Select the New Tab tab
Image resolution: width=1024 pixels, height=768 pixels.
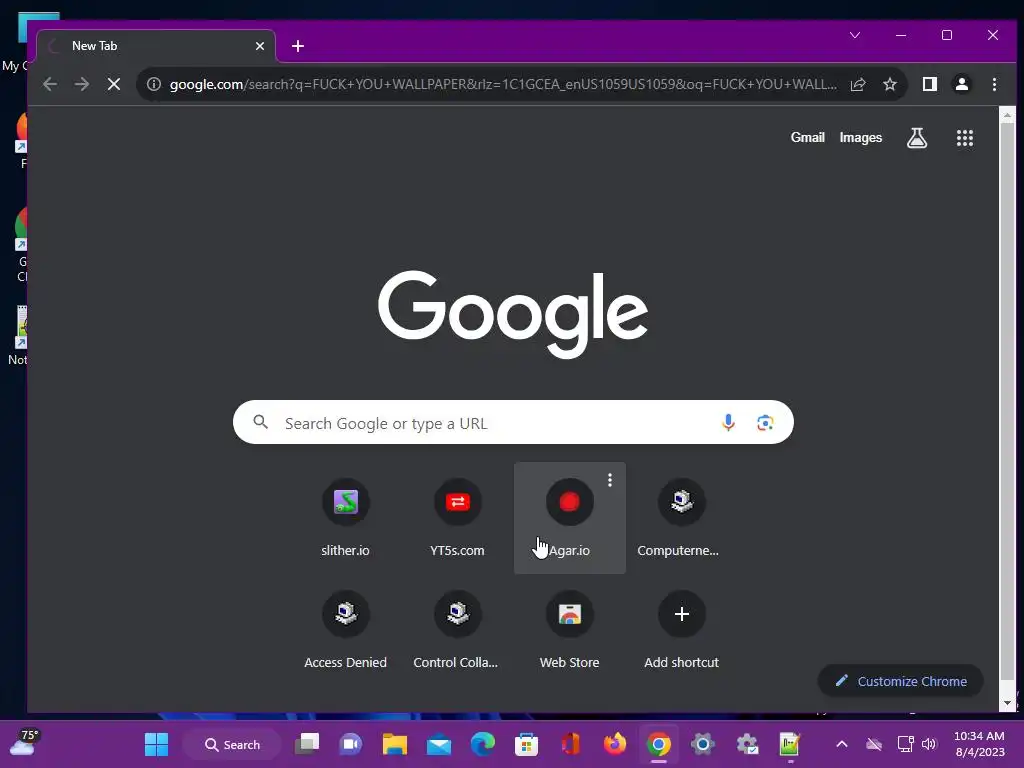coord(157,46)
